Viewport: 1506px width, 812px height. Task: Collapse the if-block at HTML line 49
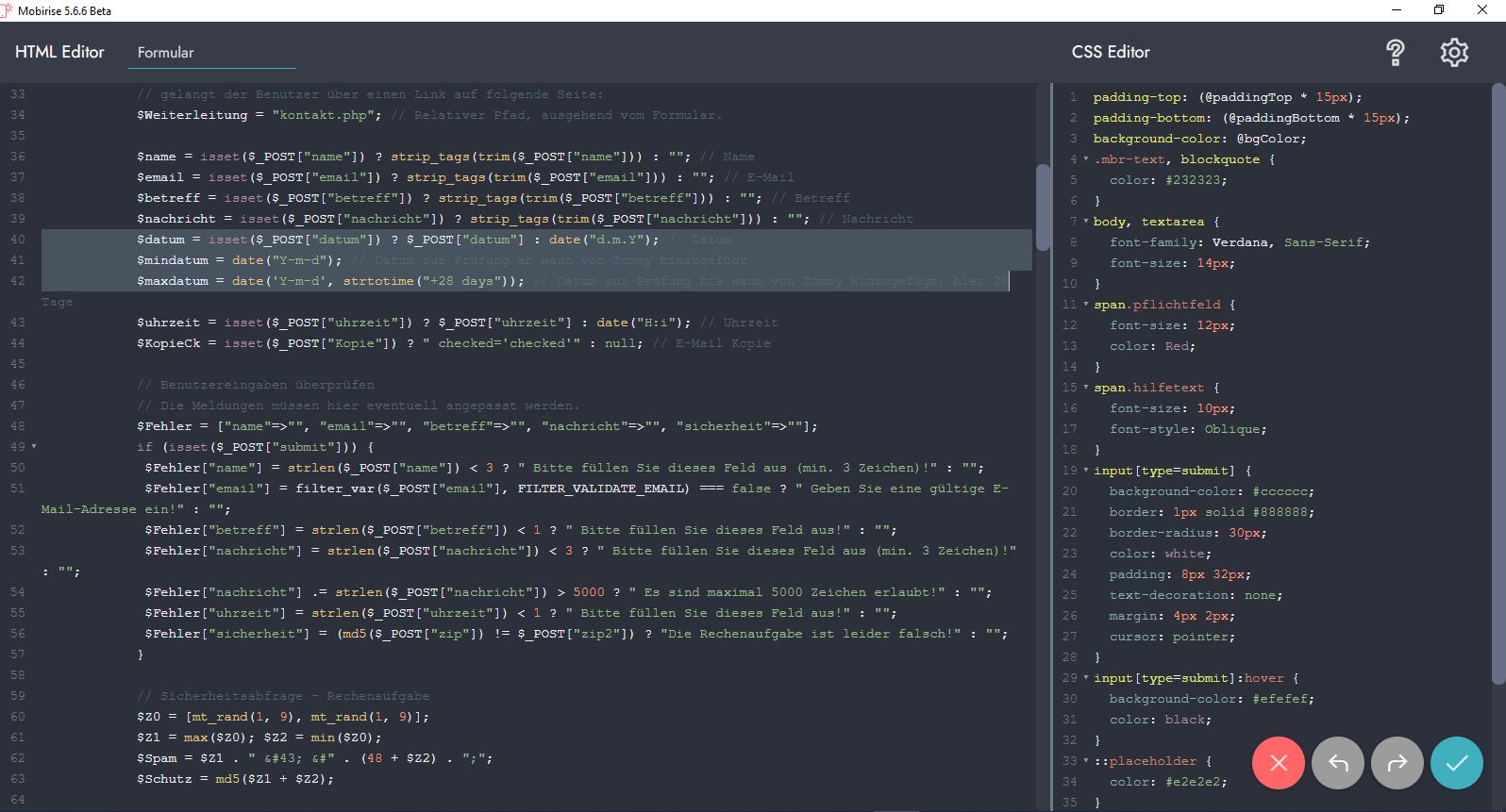tap(34, 447)
